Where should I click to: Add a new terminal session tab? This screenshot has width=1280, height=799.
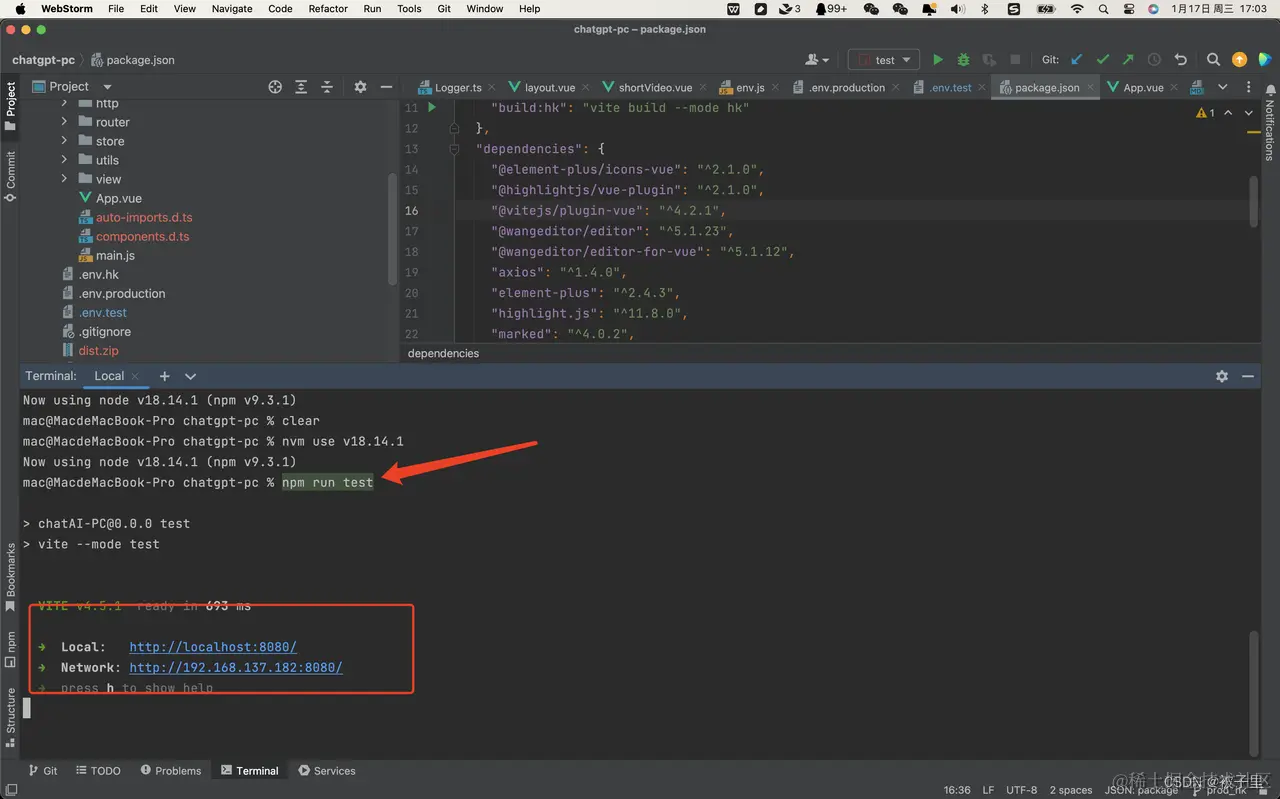coord(164,376)
